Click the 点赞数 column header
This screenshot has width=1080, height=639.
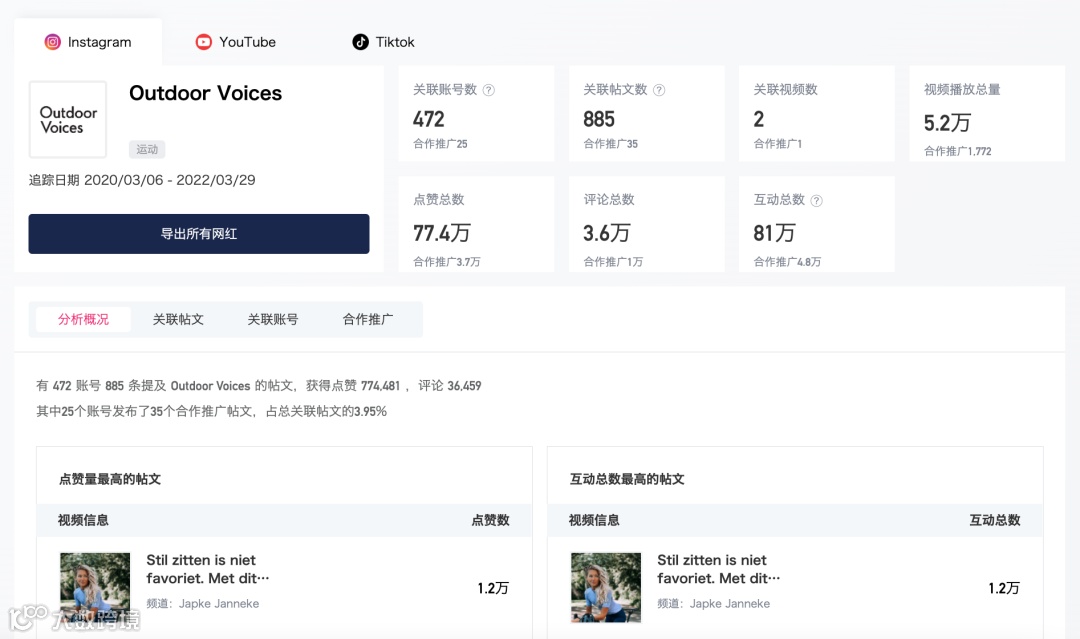tap(490, 521)
